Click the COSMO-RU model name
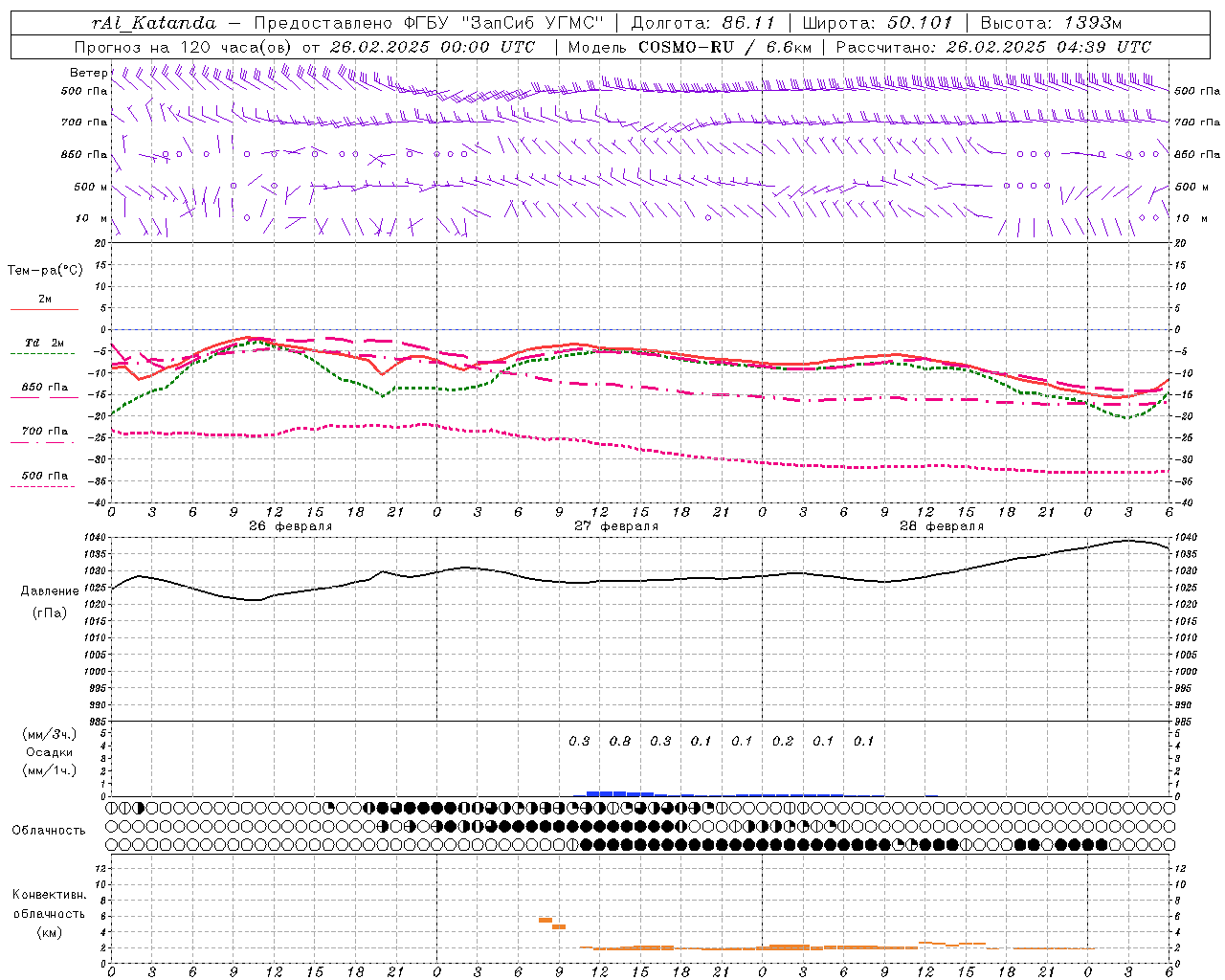 (686, 47)
